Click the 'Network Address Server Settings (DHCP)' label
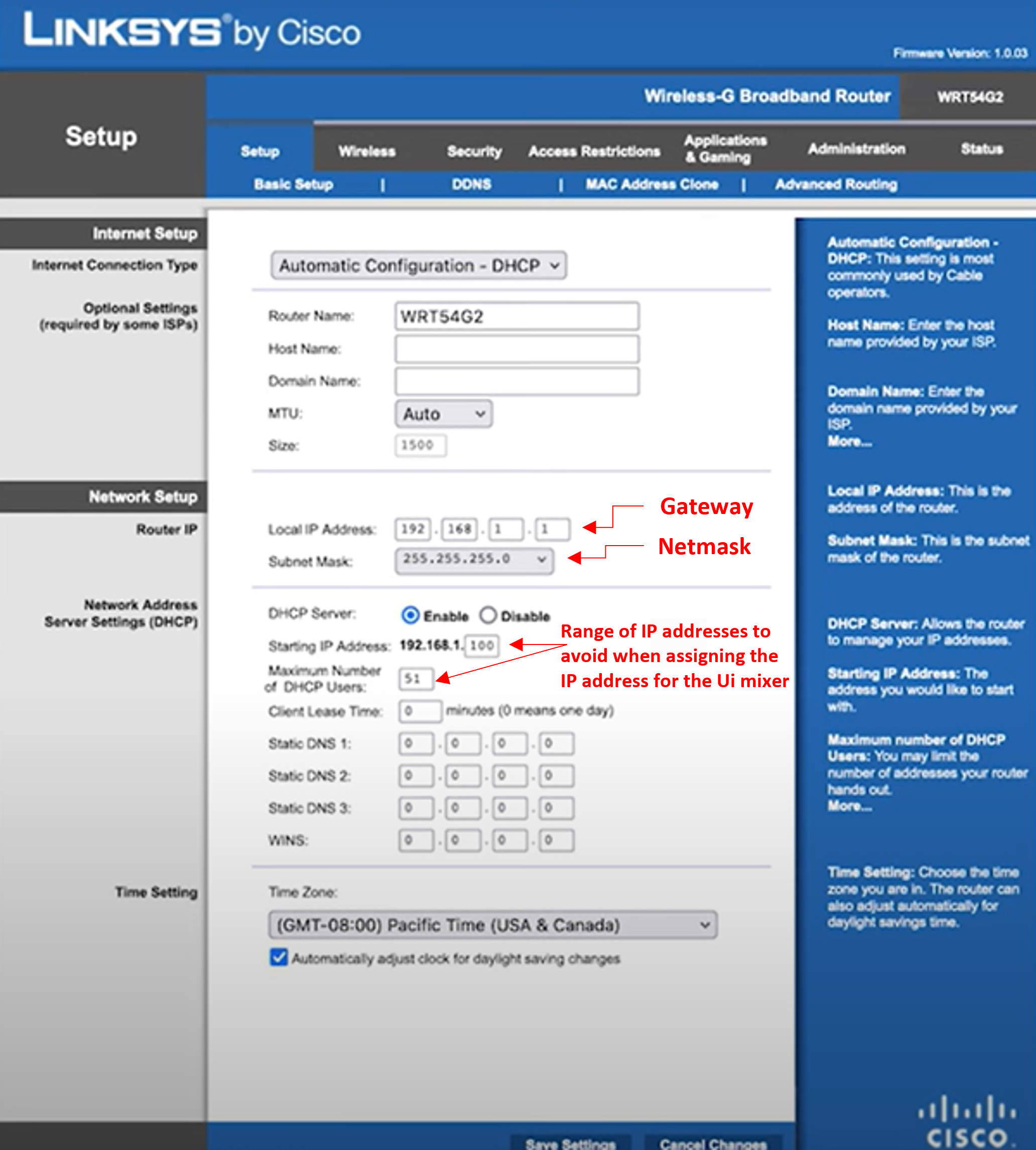The width and height of the screenshot is (1036, 1150). (121, 613)
